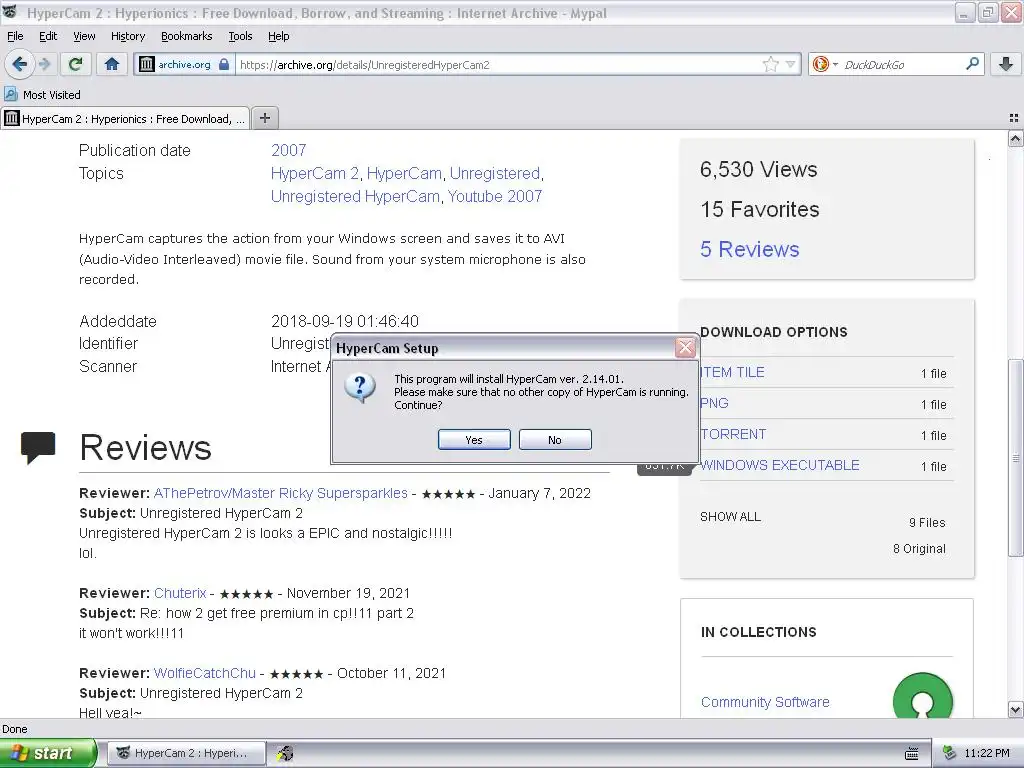Open the downloads arrow button
The image size is (1024, 768).
point(1006,64)
